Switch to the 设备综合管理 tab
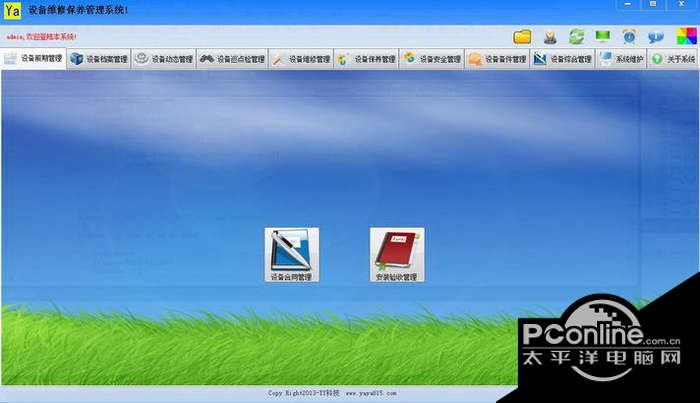700x403 pixels. pyautogui.click(x=562, y=59)
